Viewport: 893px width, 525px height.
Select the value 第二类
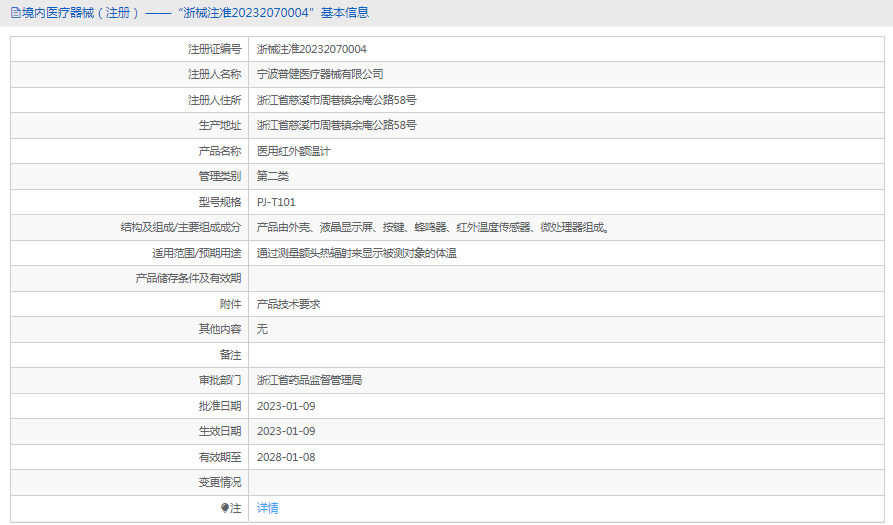(273, 177)
